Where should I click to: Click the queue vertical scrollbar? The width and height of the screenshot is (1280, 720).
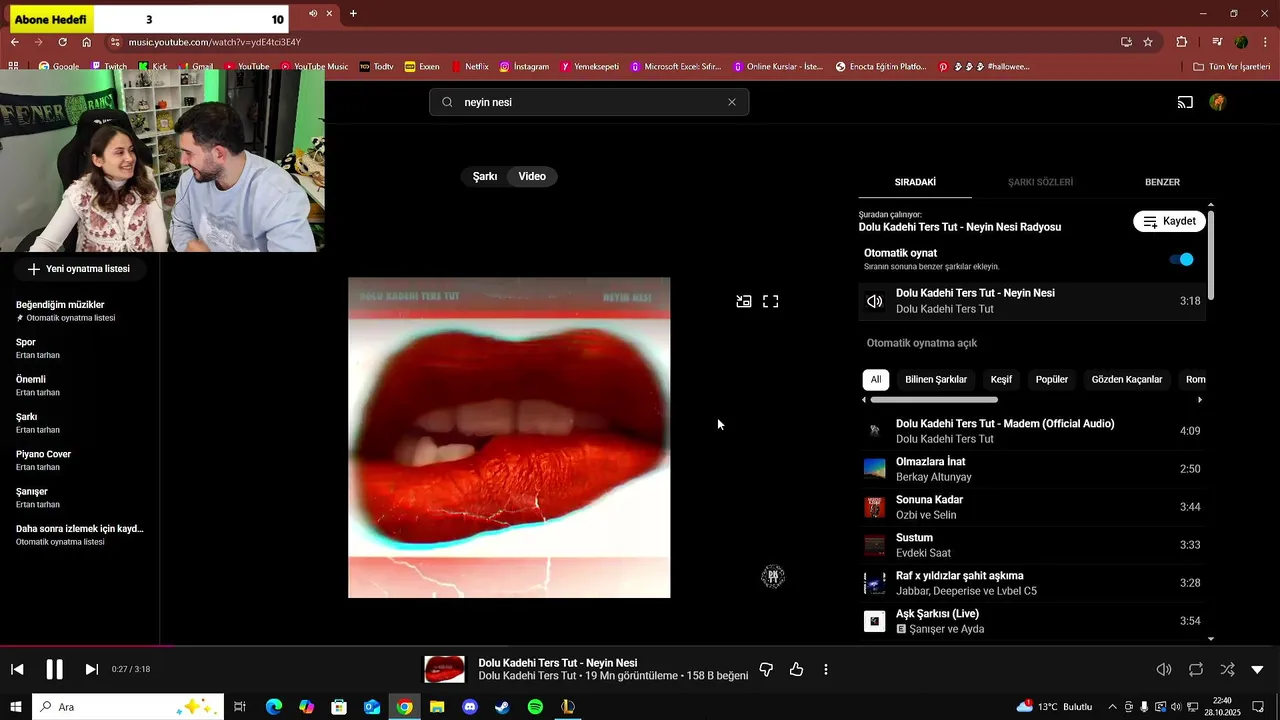click(1211, 253)
